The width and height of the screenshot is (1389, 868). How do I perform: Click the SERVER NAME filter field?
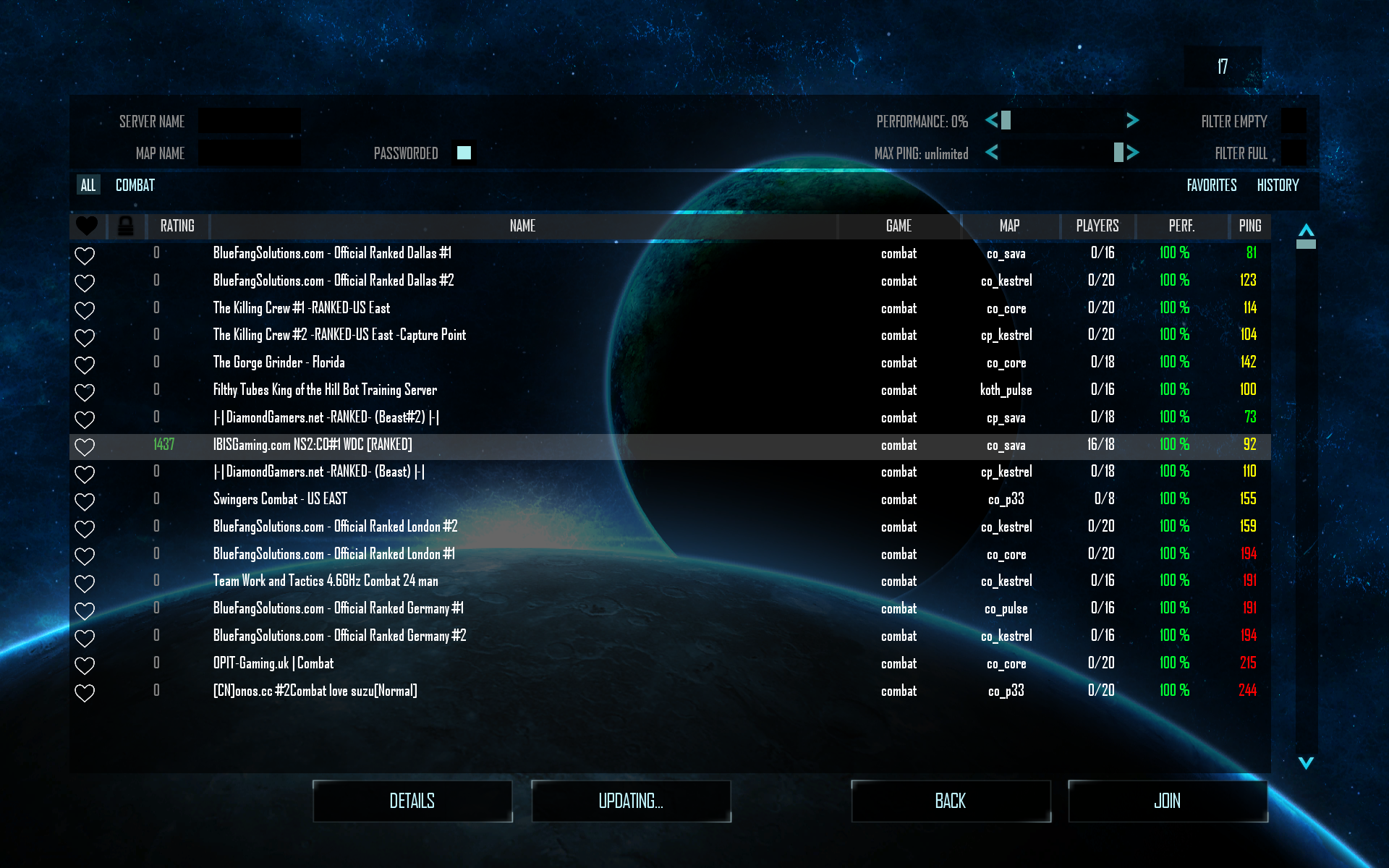[x=250, y=121]
